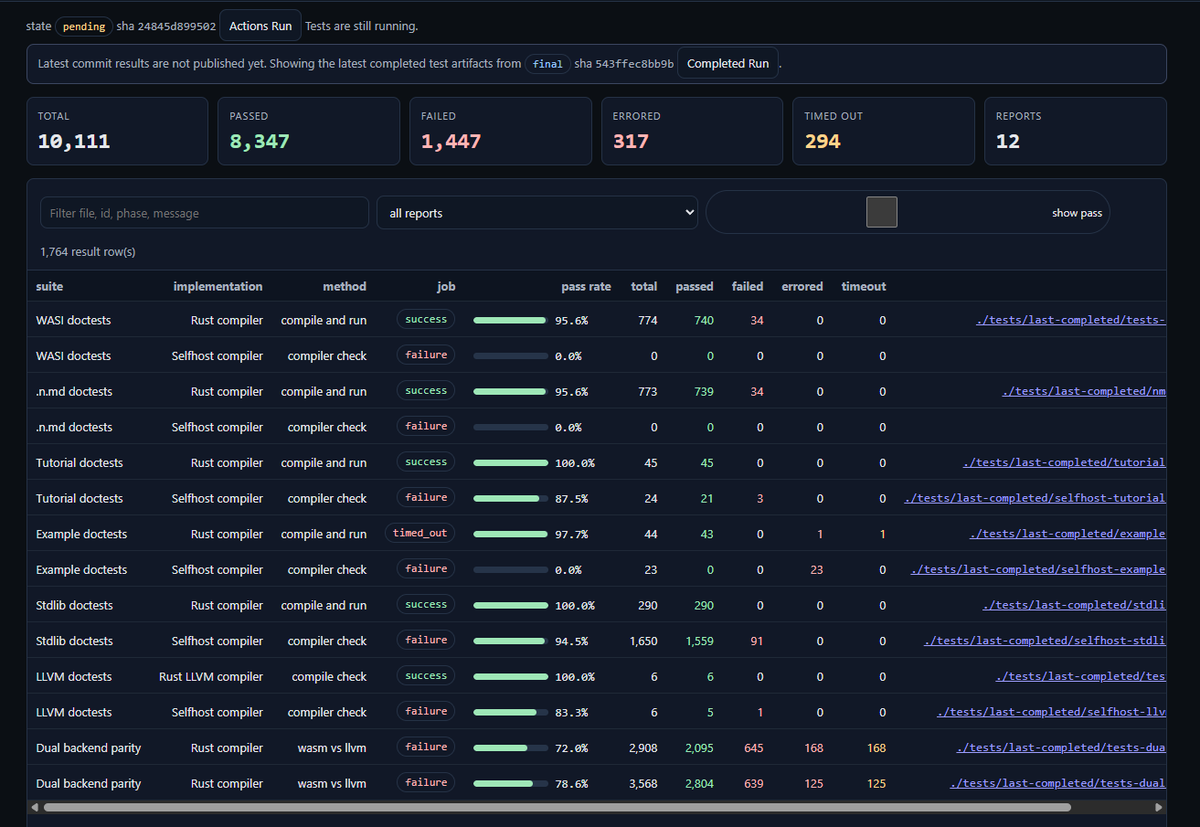This screenshot has height=827, width=1200.
Task: Open the Actions Run button
Action: (260, 26)
